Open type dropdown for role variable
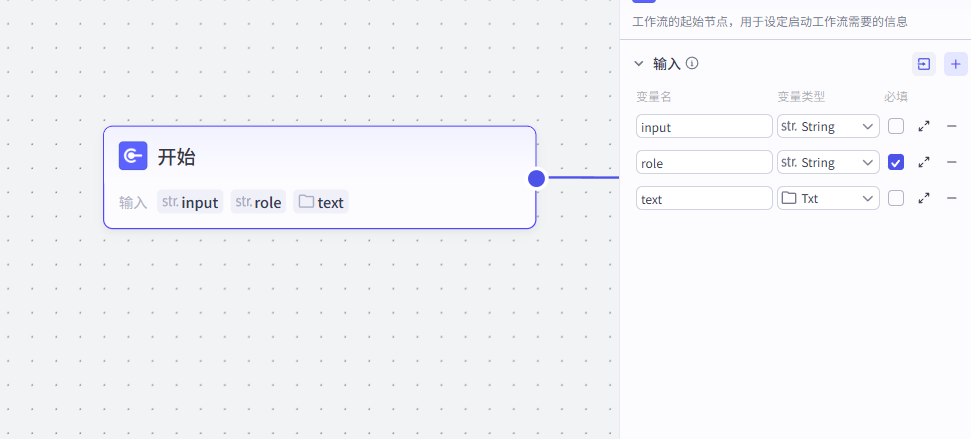The height and width of the screenshot is (439, 971). 828,162
